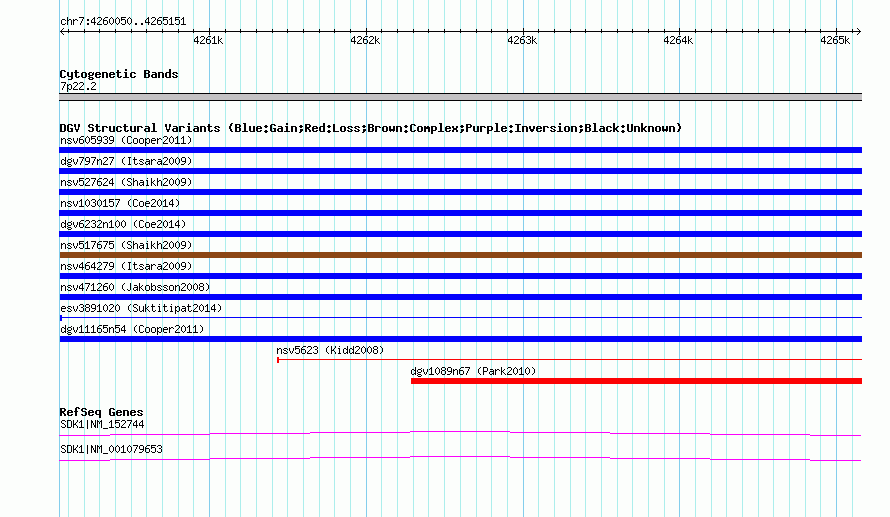890x517 pixels.
Task: Click the nsv605939 (Cooper2011) label
Action: tap(126, 140)
